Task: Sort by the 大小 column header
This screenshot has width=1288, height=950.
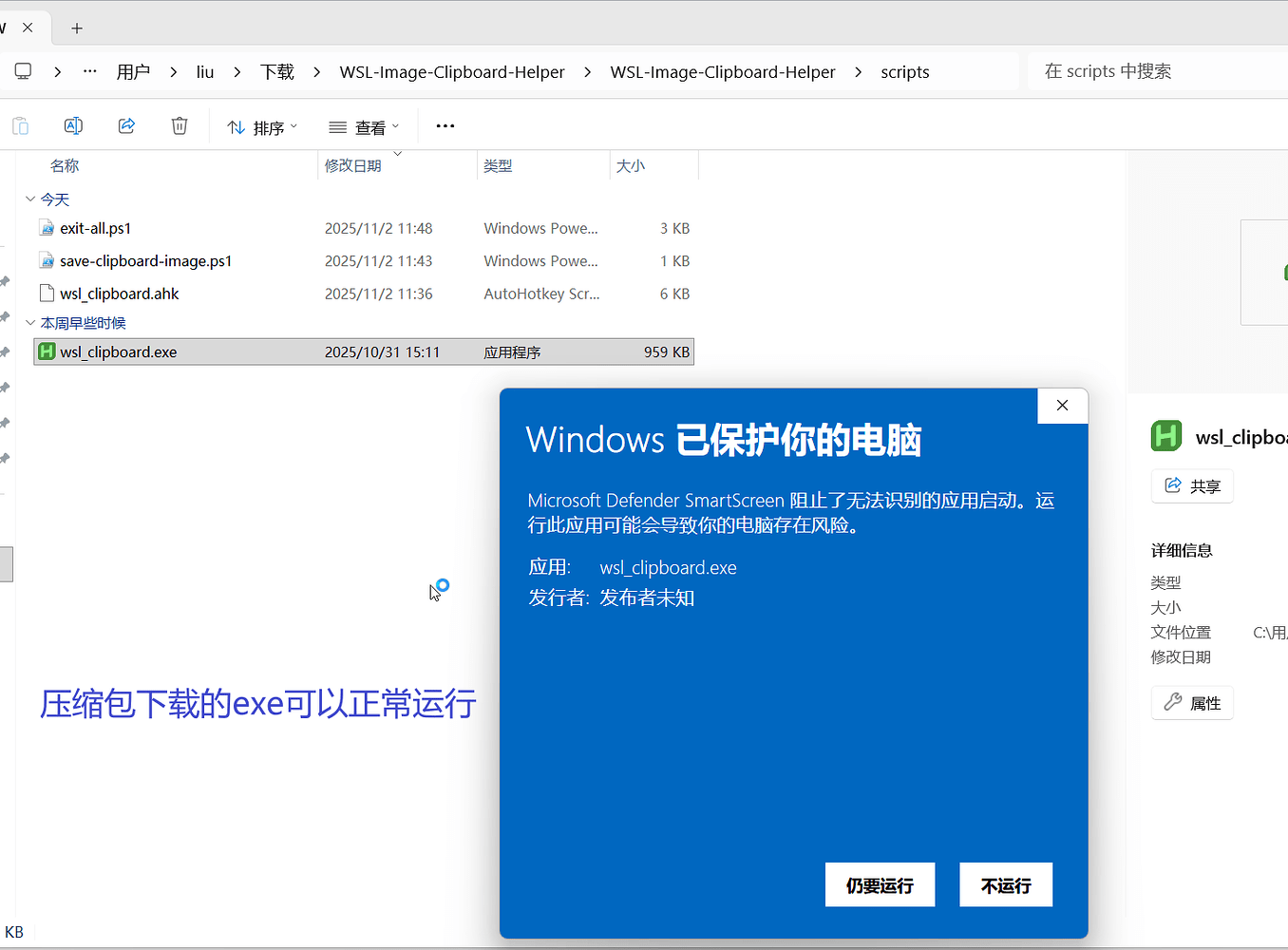Action: click(x=631, y=165)
